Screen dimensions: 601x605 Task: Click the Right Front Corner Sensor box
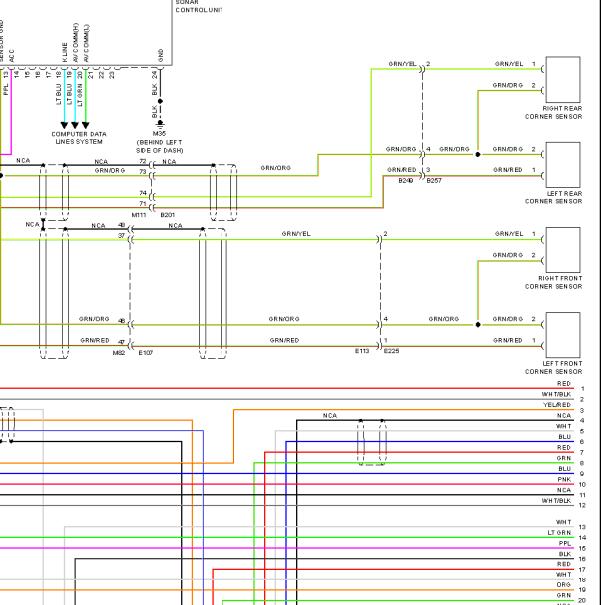pyautogui.click(x=563, y=250)
